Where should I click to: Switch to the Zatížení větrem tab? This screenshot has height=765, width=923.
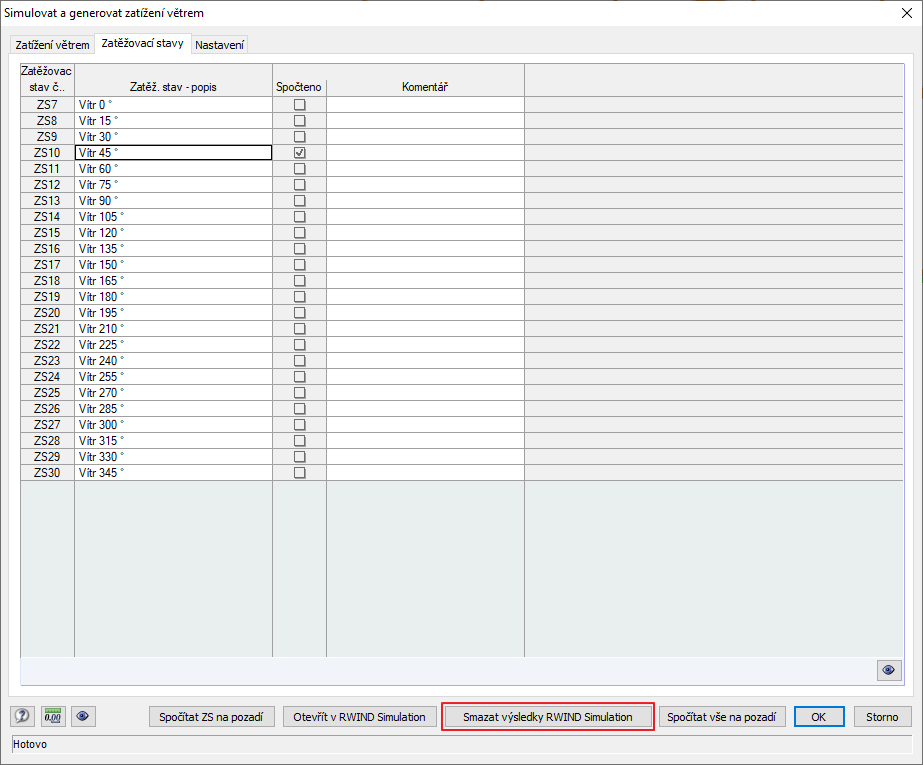point(52,44)
